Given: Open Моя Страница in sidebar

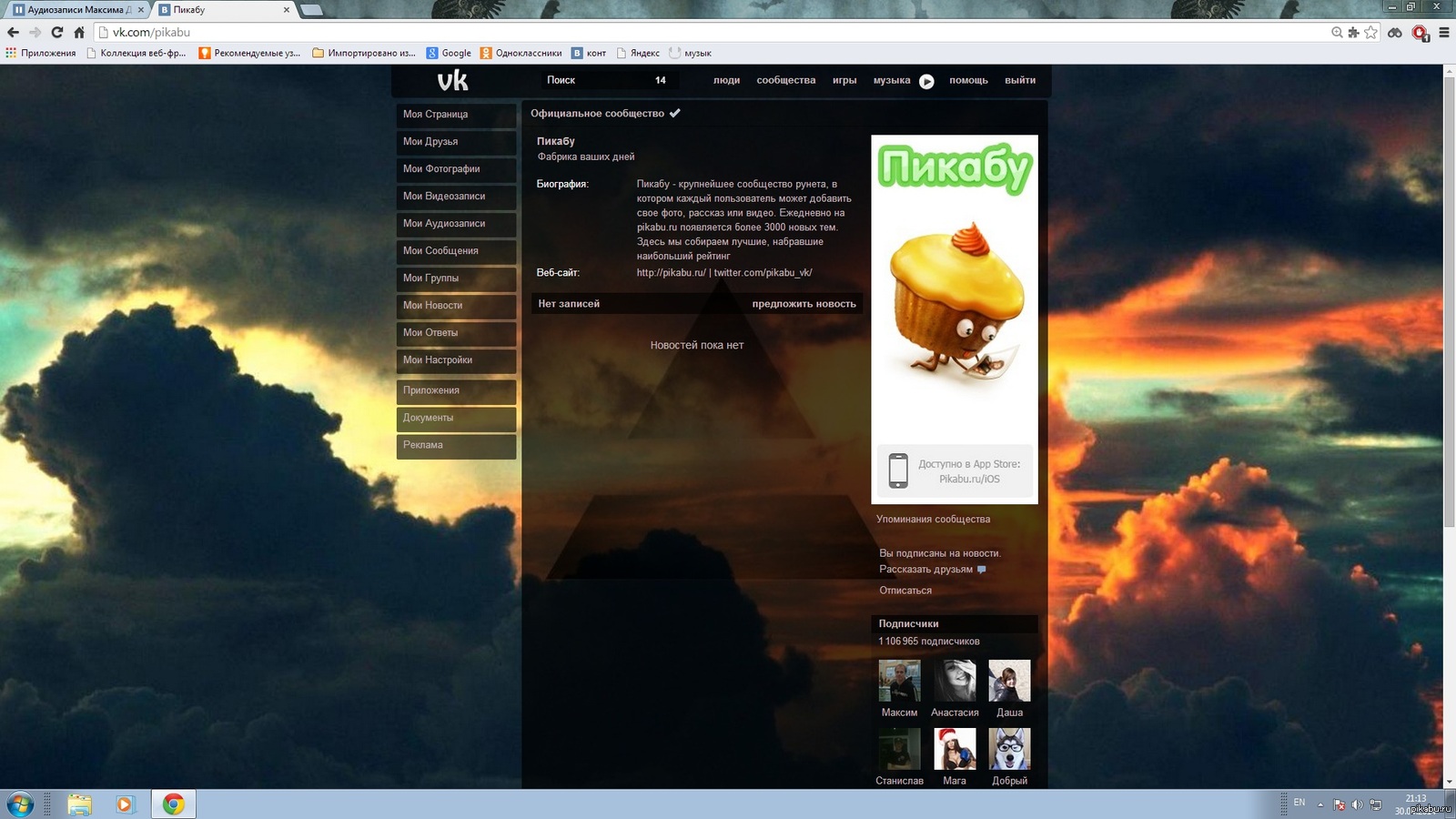Looking at the screenshot, I should pyautogui.click(x=456, y=115).
